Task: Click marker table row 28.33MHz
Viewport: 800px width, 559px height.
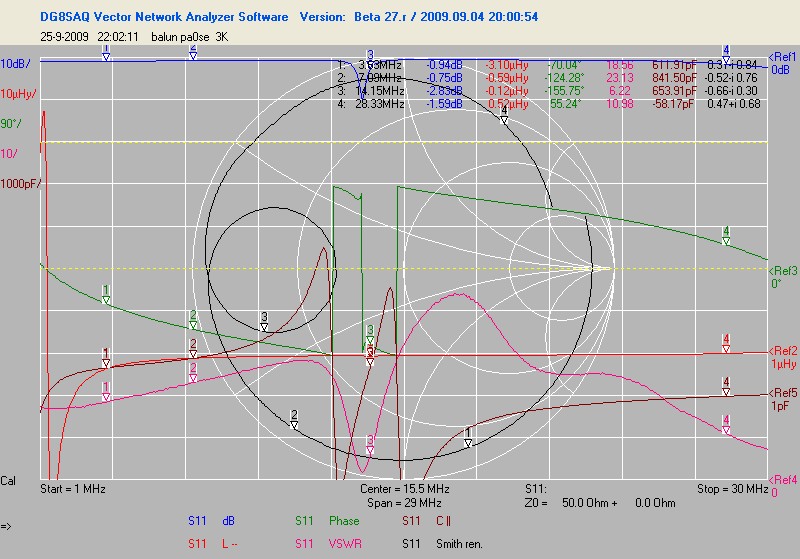Action: (548, 104)
